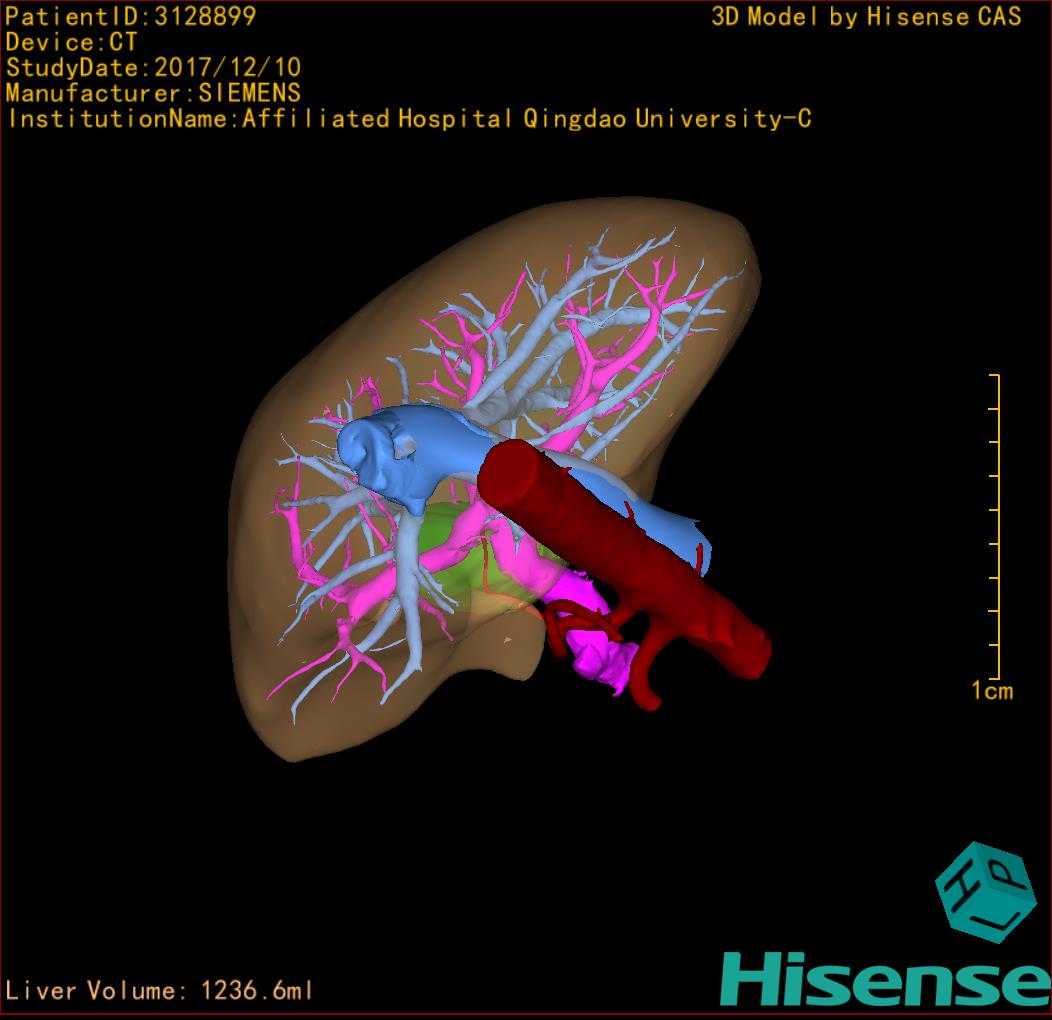Click the PatientID:3128899 text

coord(131,16)
